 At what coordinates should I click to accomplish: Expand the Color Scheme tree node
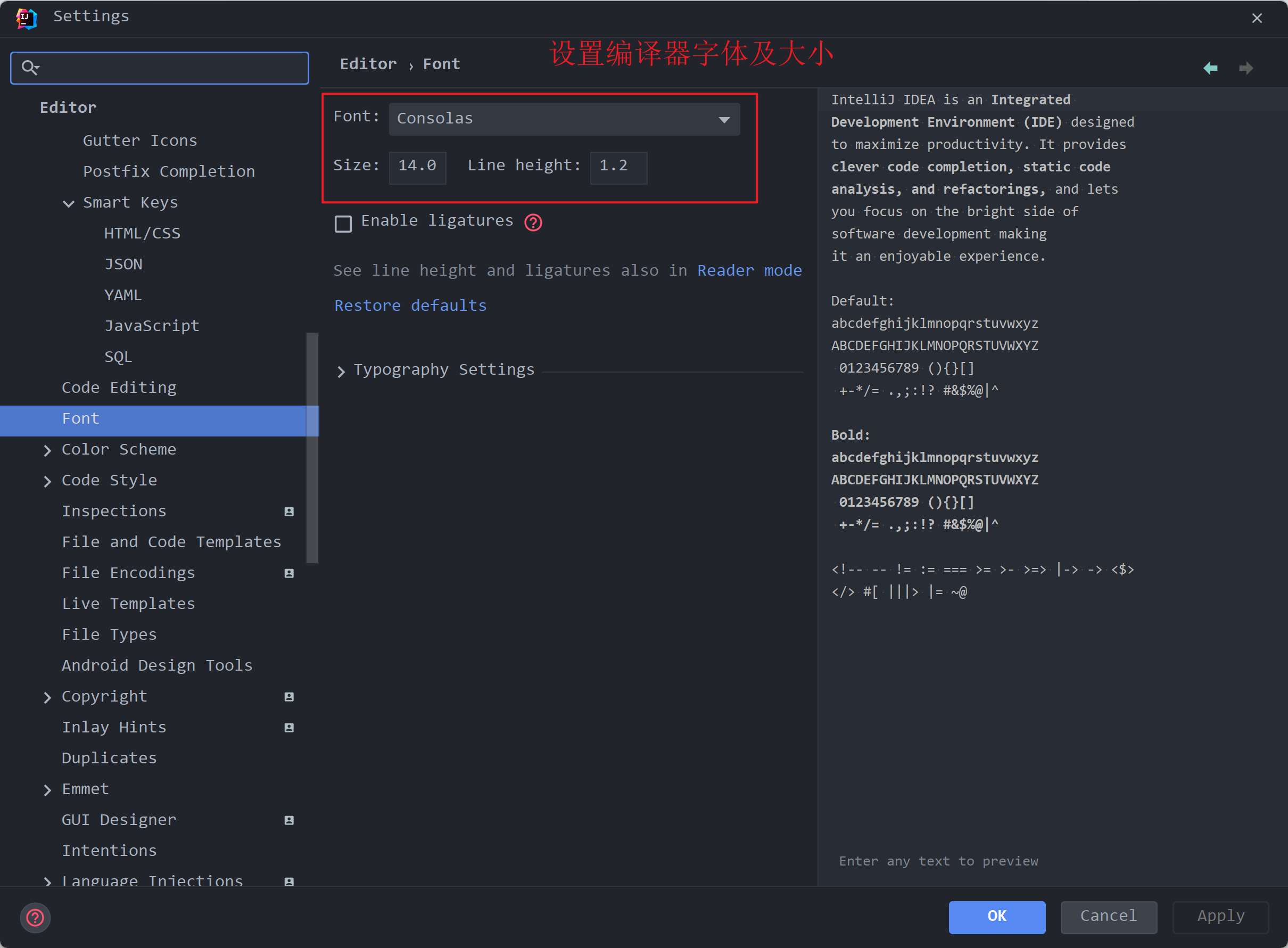coord(47,450)
